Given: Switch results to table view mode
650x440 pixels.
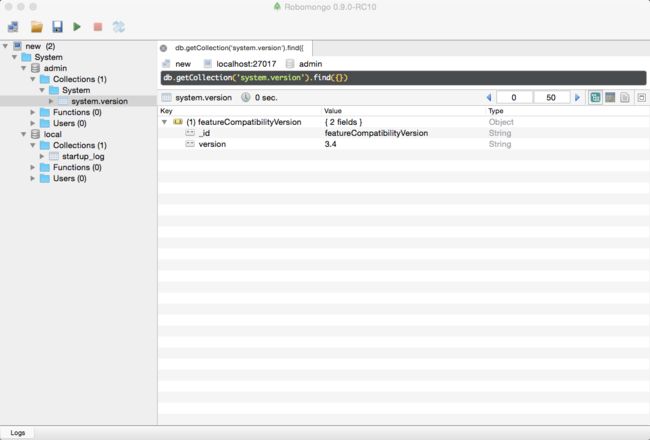Looking at the screenshot, I should click(x=610, y=97).
